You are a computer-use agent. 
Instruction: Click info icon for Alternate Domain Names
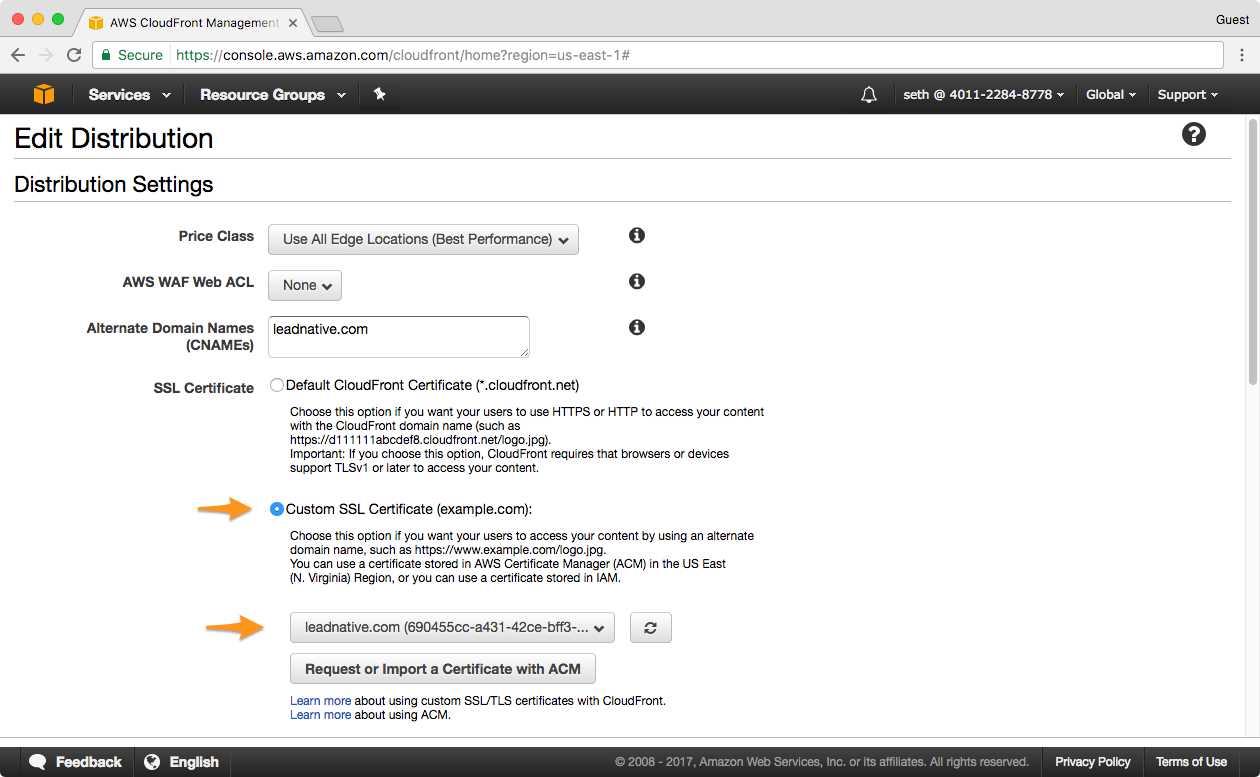pyautogui.click(x=636, y=328)
